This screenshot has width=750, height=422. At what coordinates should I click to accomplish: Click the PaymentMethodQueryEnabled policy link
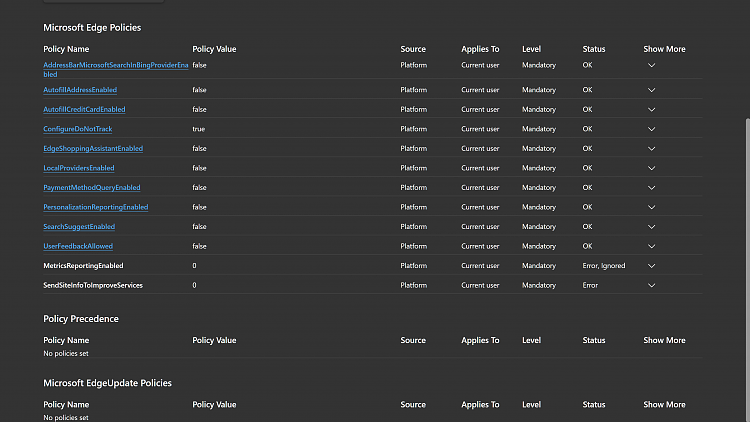click(91, 187)
